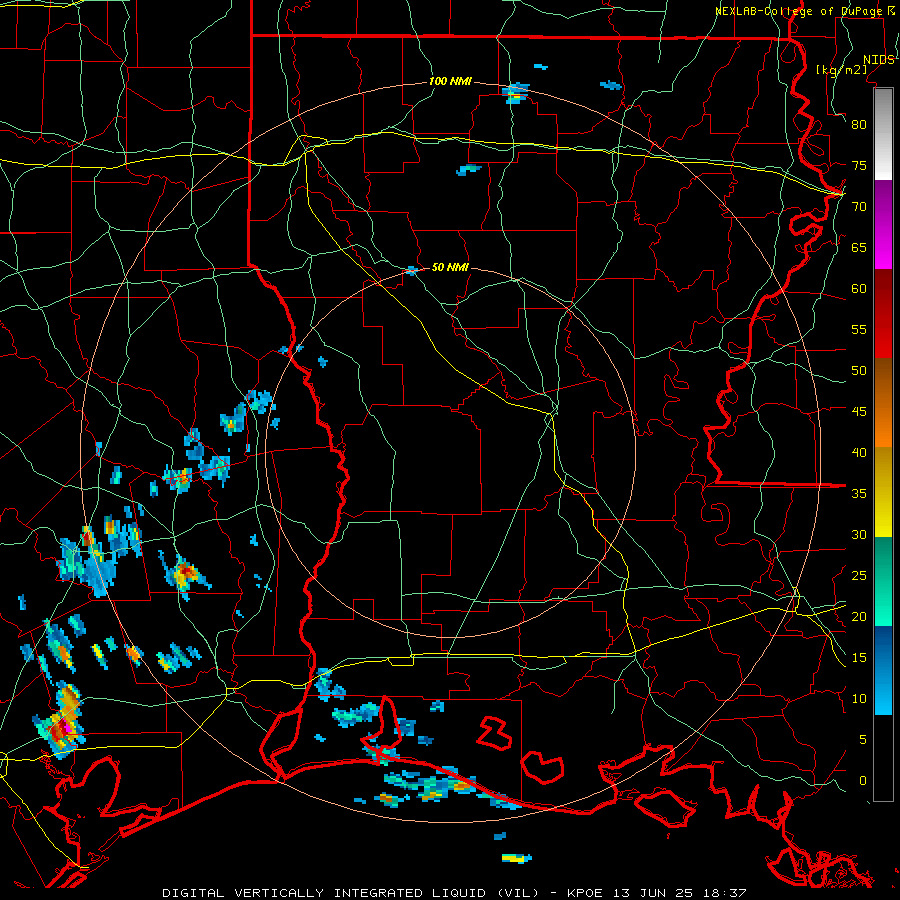Pick the blue segment of the color scale
This screenshot has height=900, width=900.
click(x=883, y=670)
